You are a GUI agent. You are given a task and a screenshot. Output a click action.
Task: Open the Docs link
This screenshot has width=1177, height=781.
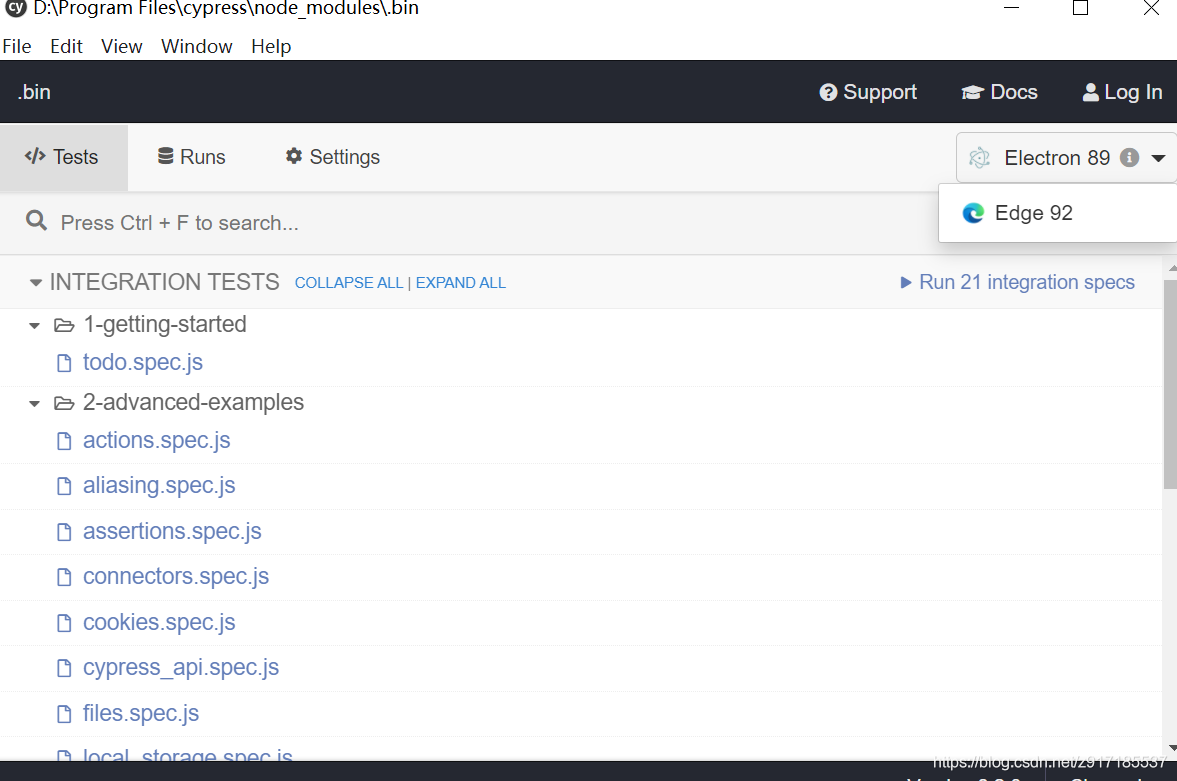[999, 92]
